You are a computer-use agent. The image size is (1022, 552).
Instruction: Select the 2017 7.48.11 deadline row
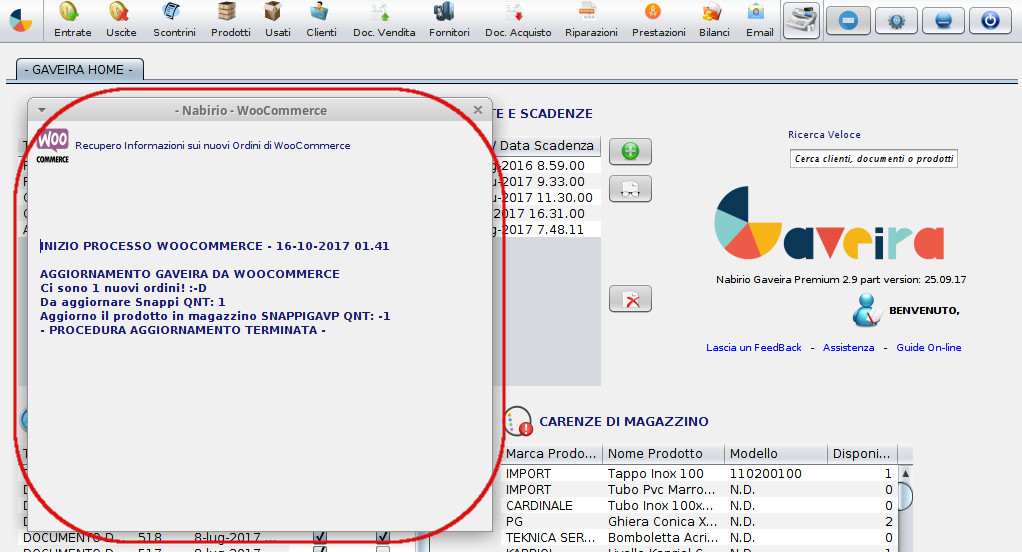pyautogui.click(x=546, y=229)
